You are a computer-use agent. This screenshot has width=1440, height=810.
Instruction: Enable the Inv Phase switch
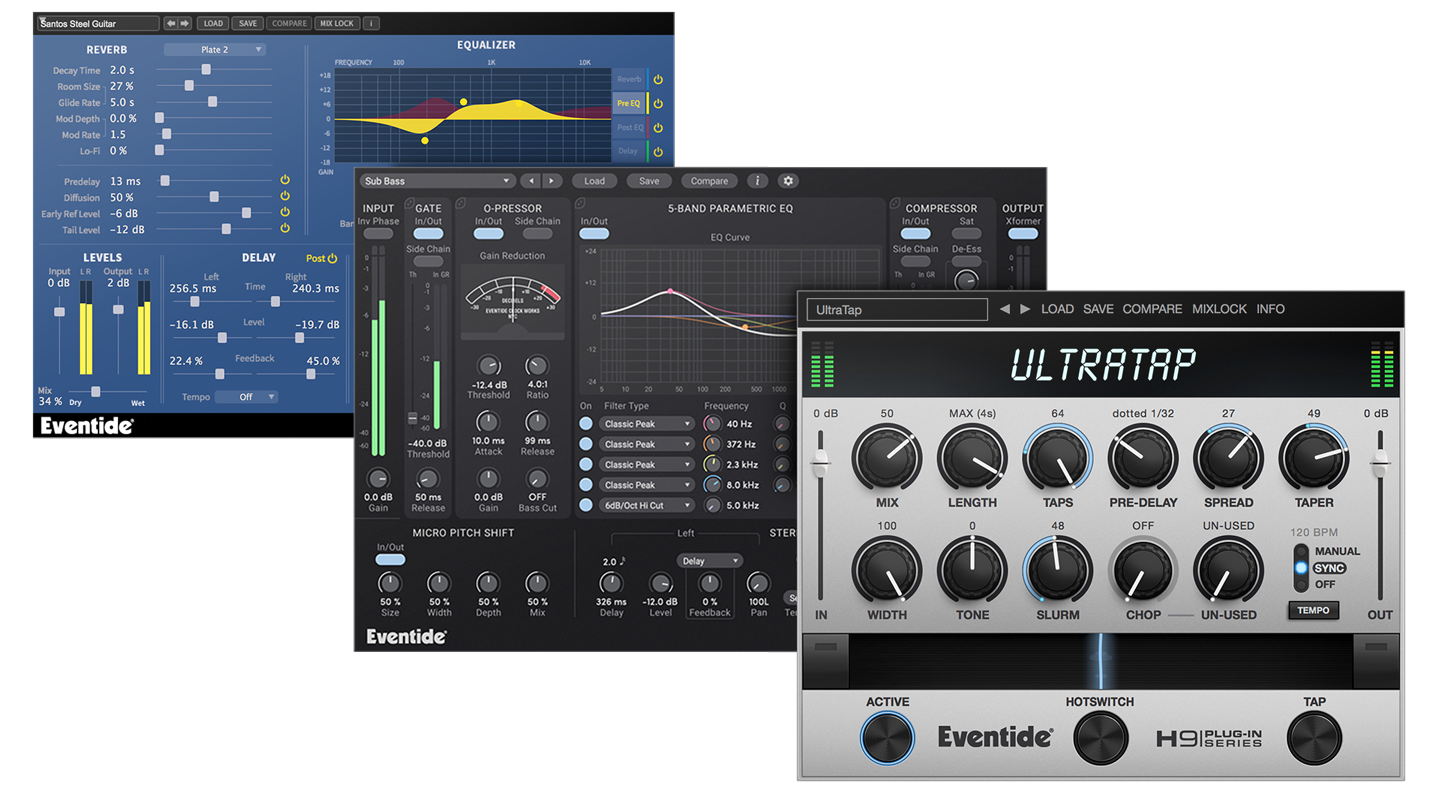(378, 234)
